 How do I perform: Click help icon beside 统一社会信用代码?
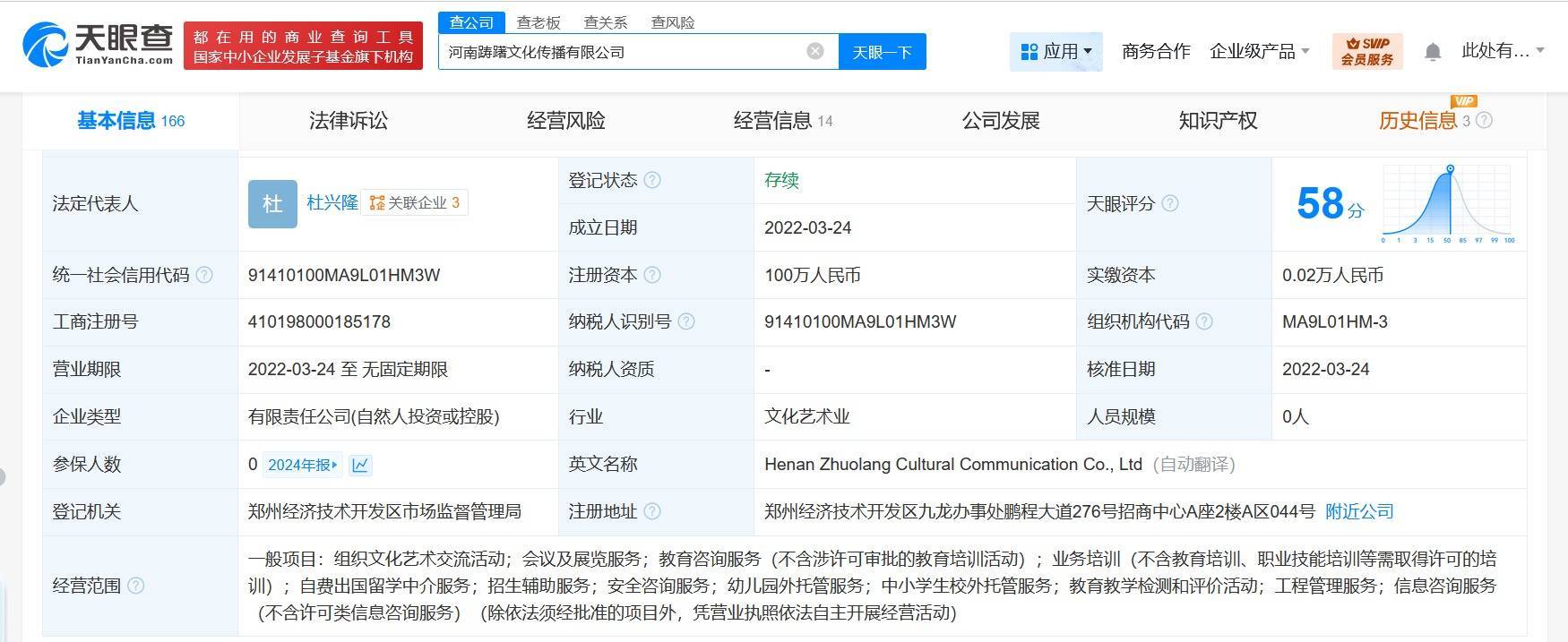tap(204, 275)
